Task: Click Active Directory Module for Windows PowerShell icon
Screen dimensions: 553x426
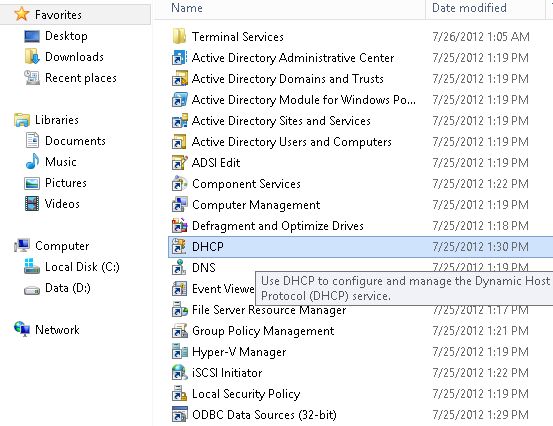Action: point(180,100)
